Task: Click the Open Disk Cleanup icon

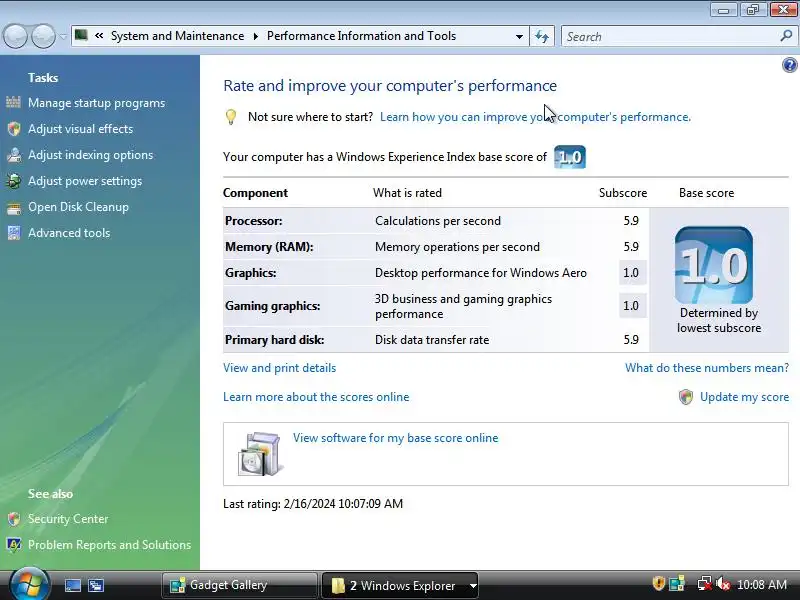Action: (x=14, y=207)
